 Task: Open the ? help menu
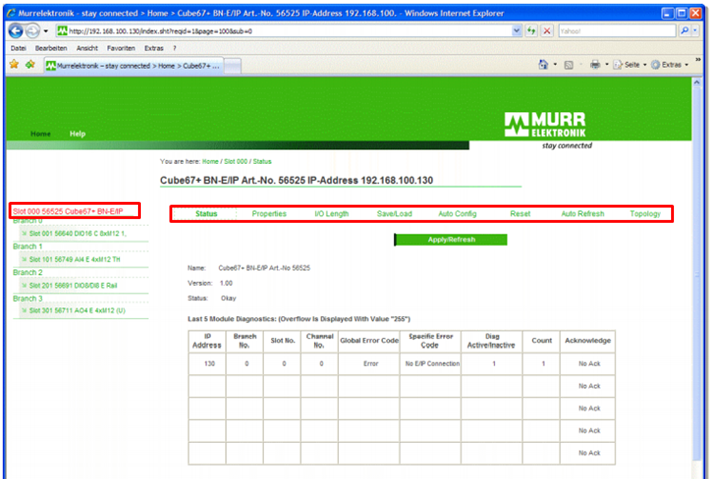tap(174, 48)
